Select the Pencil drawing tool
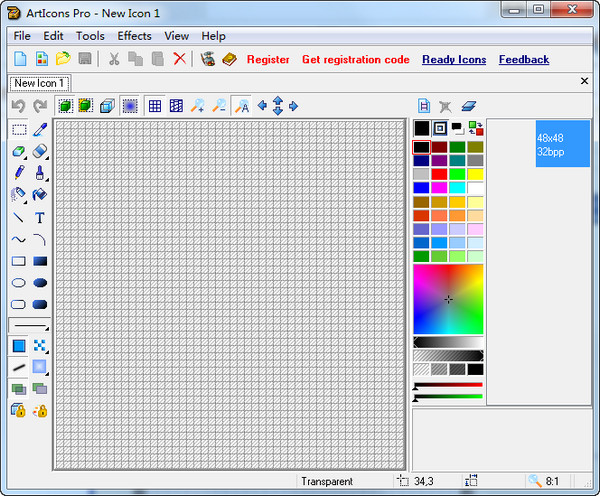Viewport: 600px width, 496px height. (x=19, y=173)
